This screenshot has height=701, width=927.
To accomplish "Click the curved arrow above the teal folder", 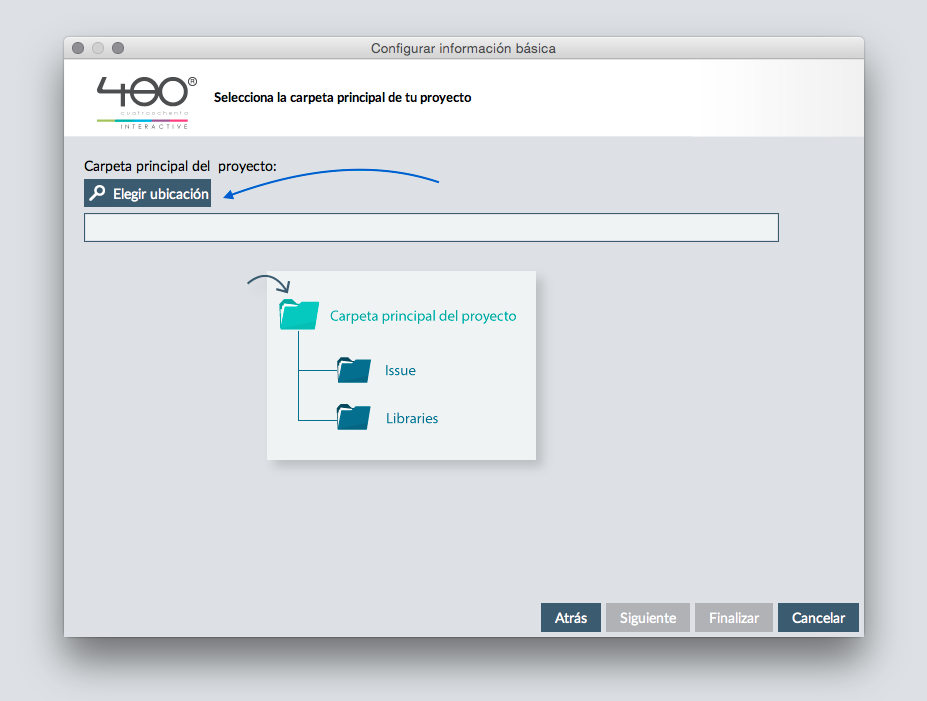I will click(268, 284).
